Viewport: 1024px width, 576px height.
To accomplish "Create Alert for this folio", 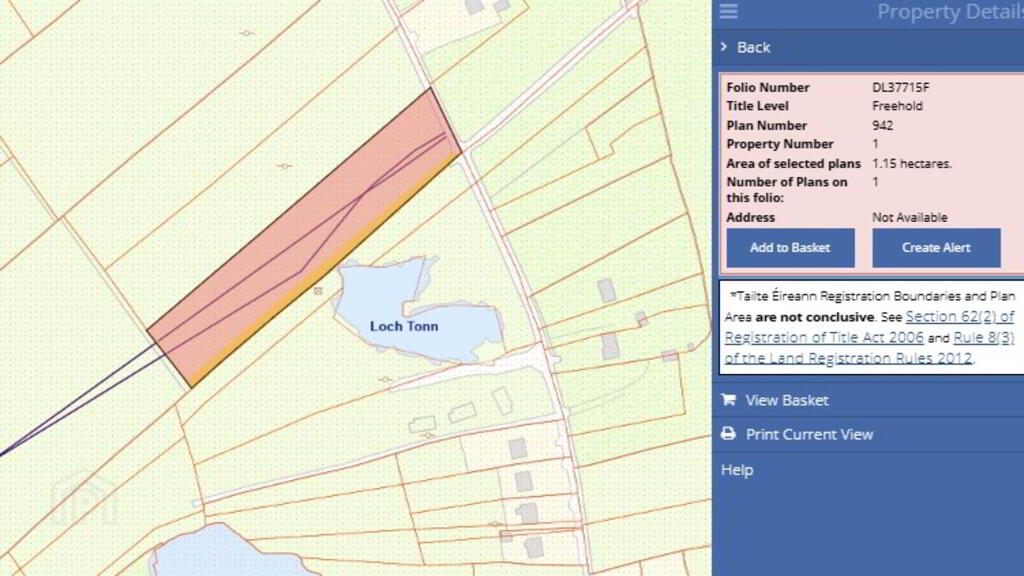I will coord(936,248).
